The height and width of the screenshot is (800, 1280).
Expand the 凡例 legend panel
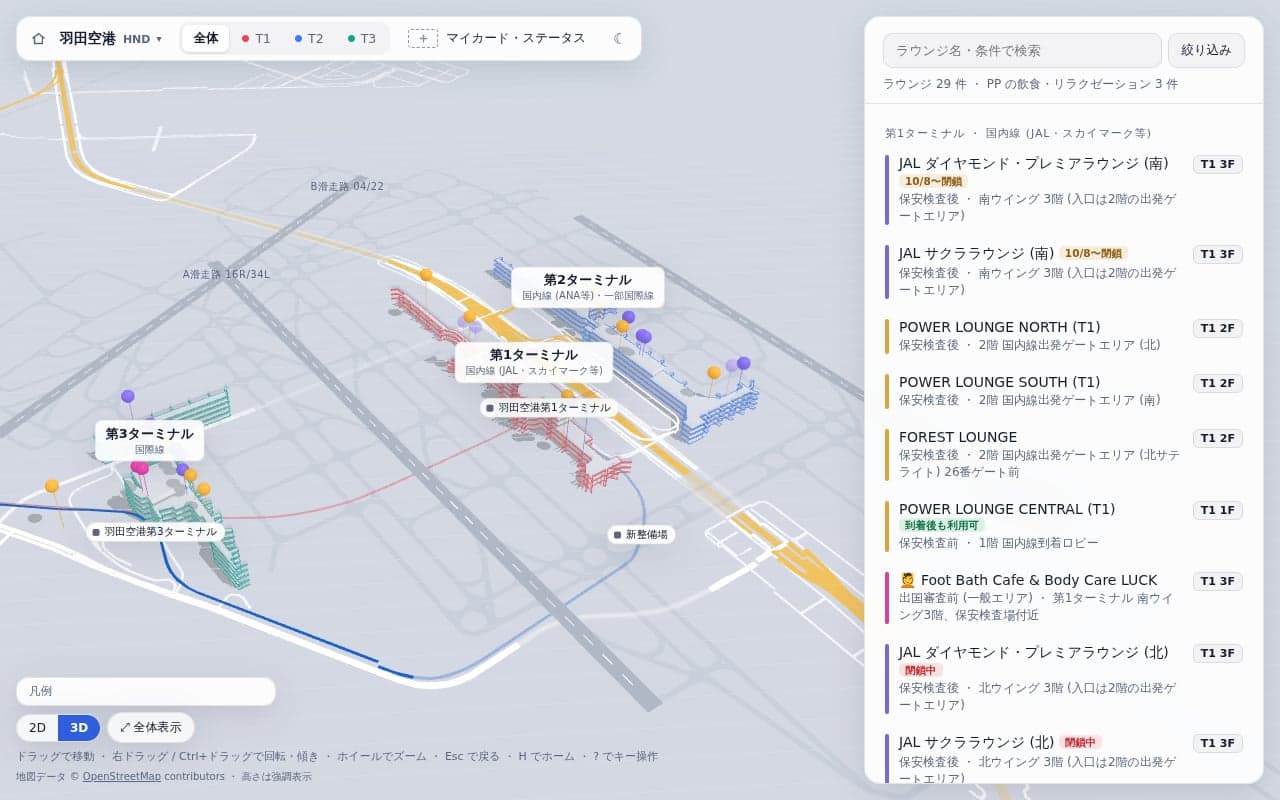point(146,691)
